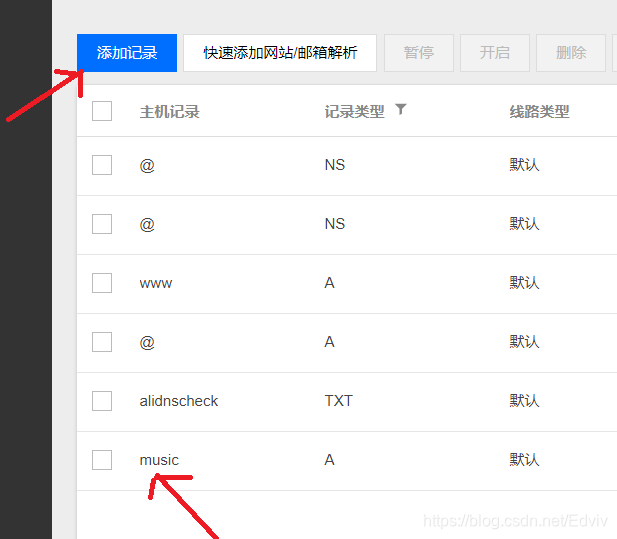The width and height of the screenshot is (617, 539).
Task: Select the @ A record checkbox
Action: (102, 342)
